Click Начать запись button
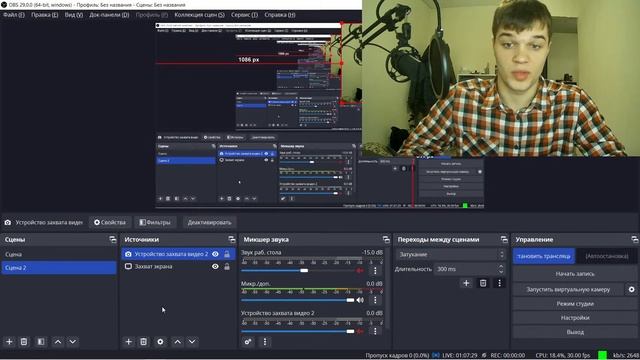 click(575, 274)
